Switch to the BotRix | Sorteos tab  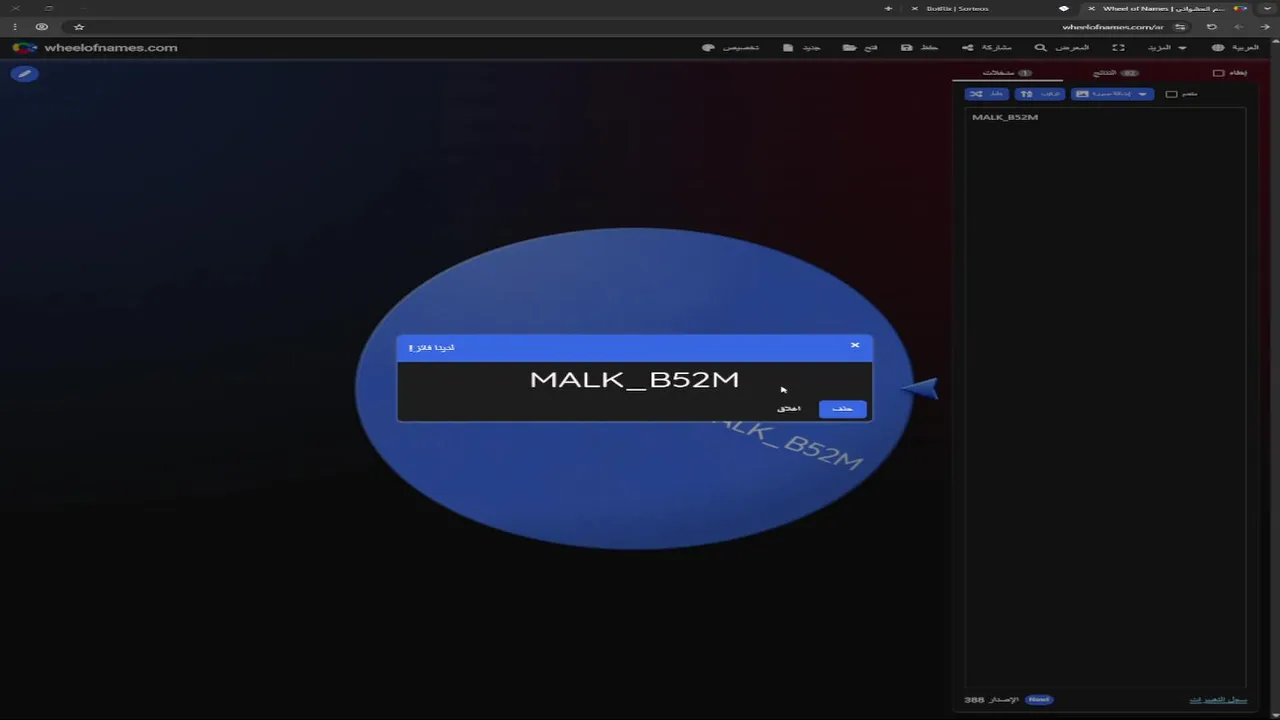pos(957,8)
